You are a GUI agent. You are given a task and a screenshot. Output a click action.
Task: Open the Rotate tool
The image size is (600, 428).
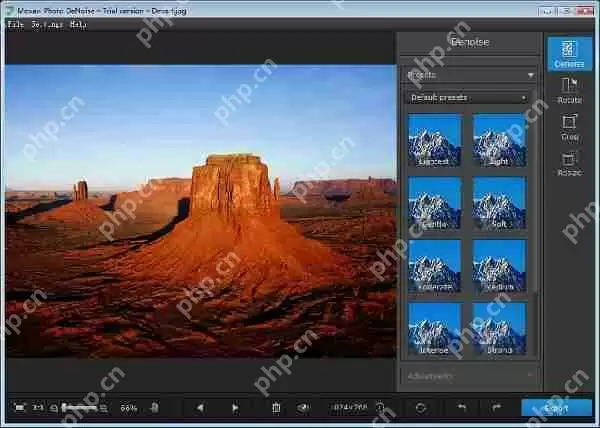pos(569,90)
